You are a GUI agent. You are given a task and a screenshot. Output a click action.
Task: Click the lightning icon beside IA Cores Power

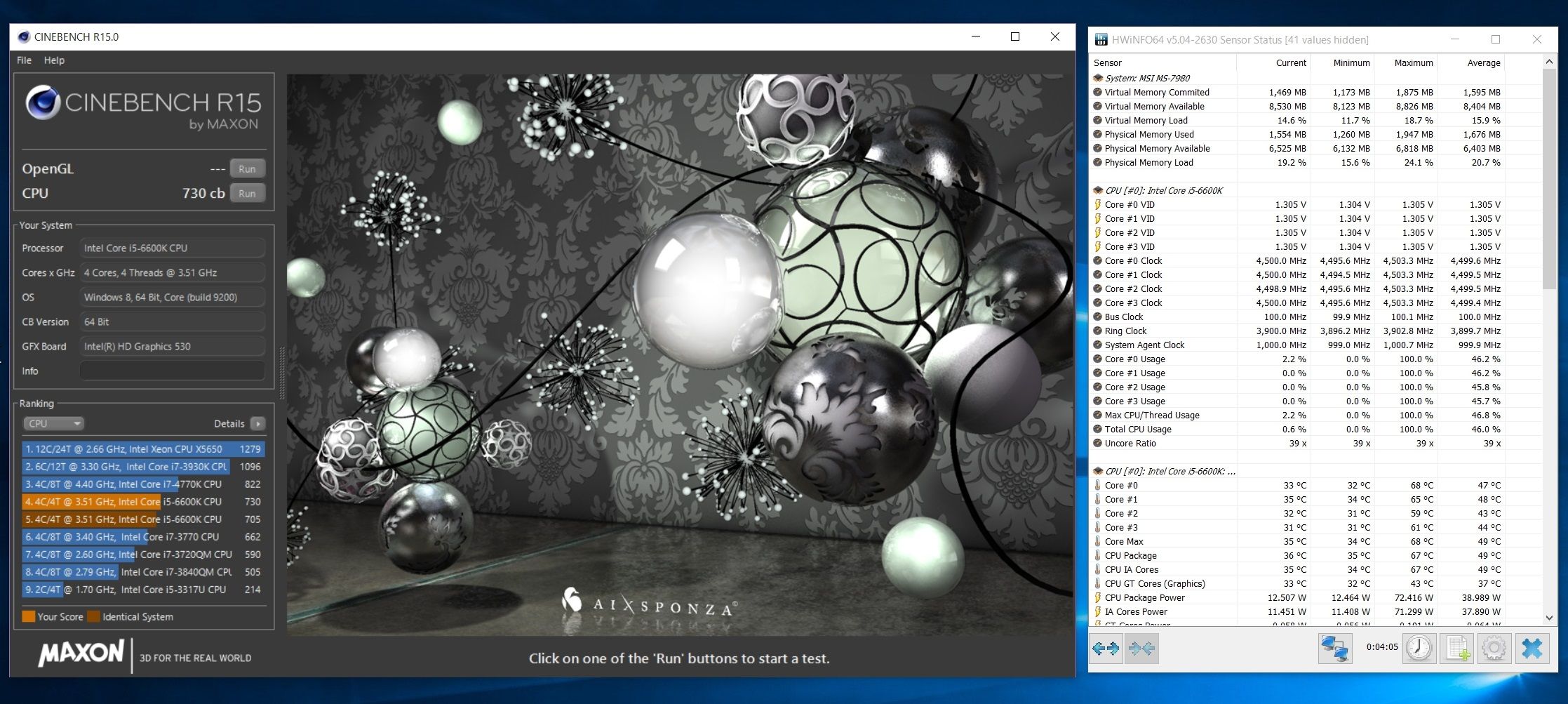1098,611
